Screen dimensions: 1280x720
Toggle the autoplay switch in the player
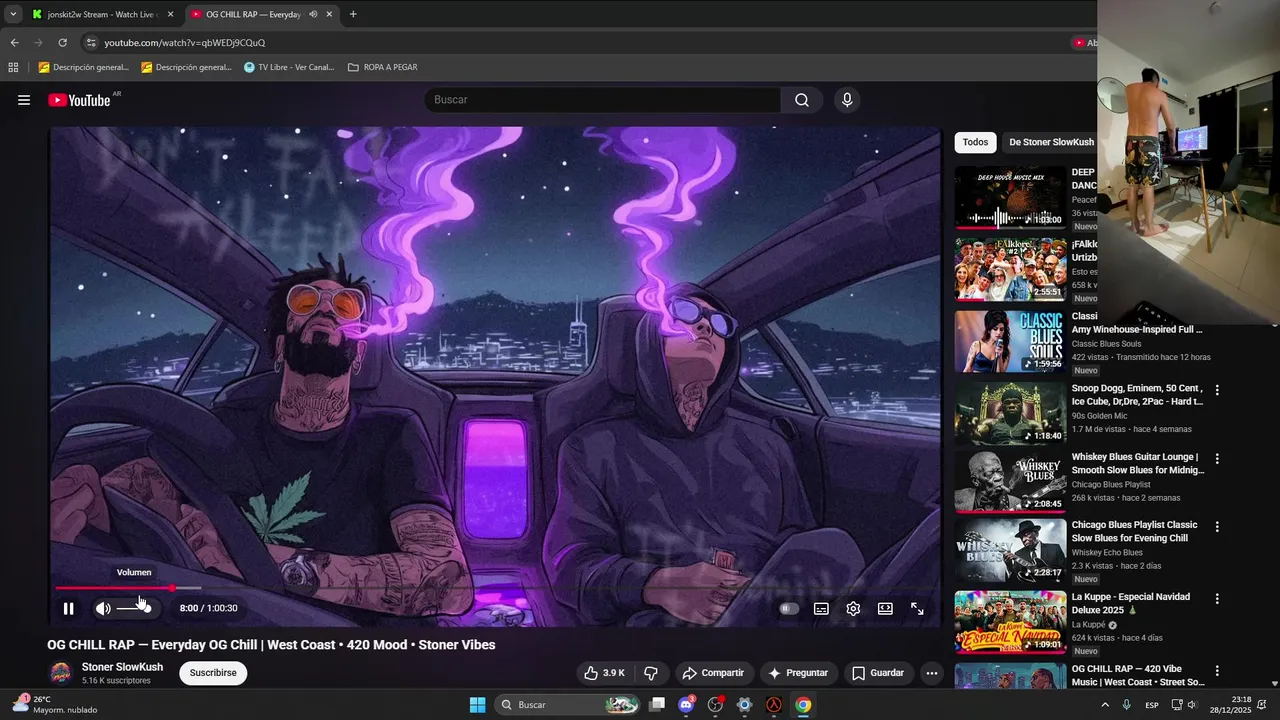789,608
